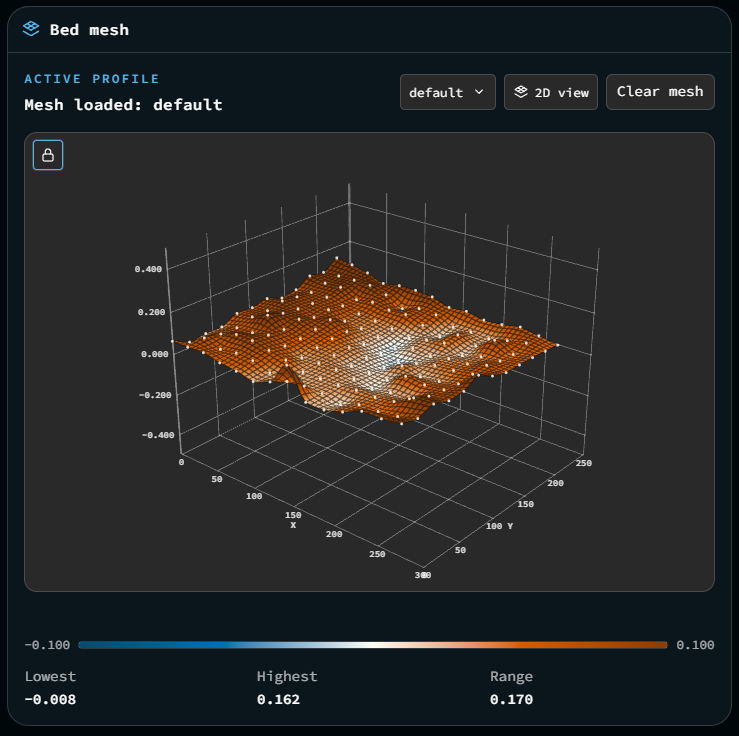This screenshot has width=739, height=736.
Task: Switch to 2D view
Action: (x=550, y=92)
